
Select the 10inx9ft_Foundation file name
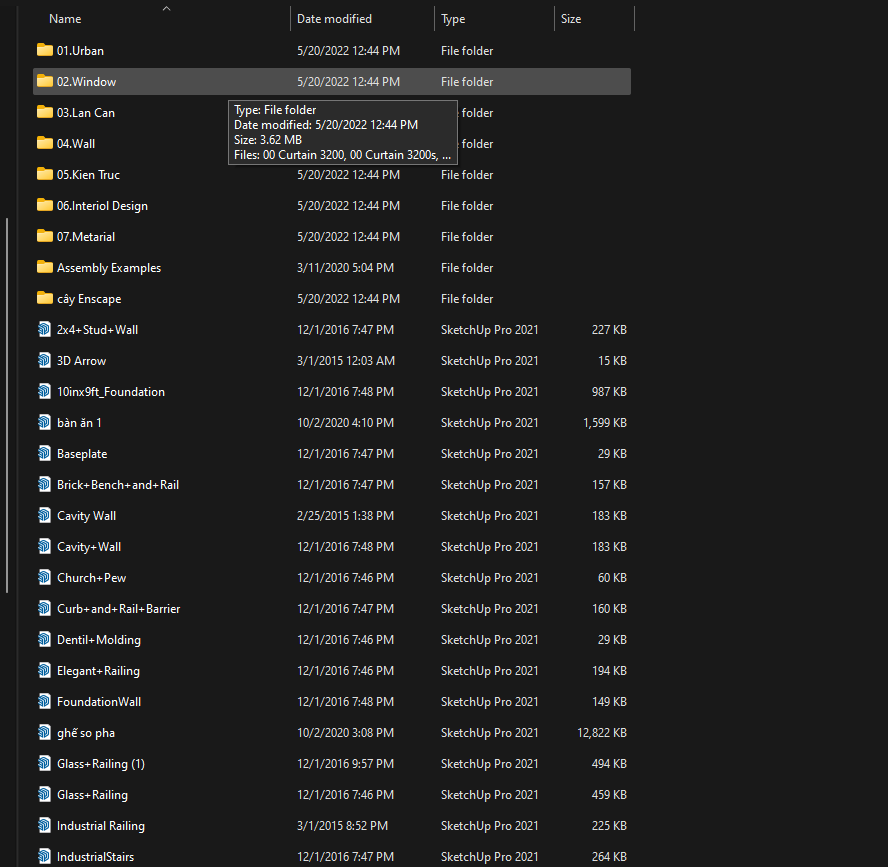pyautogui.click(x=110, y=392)
